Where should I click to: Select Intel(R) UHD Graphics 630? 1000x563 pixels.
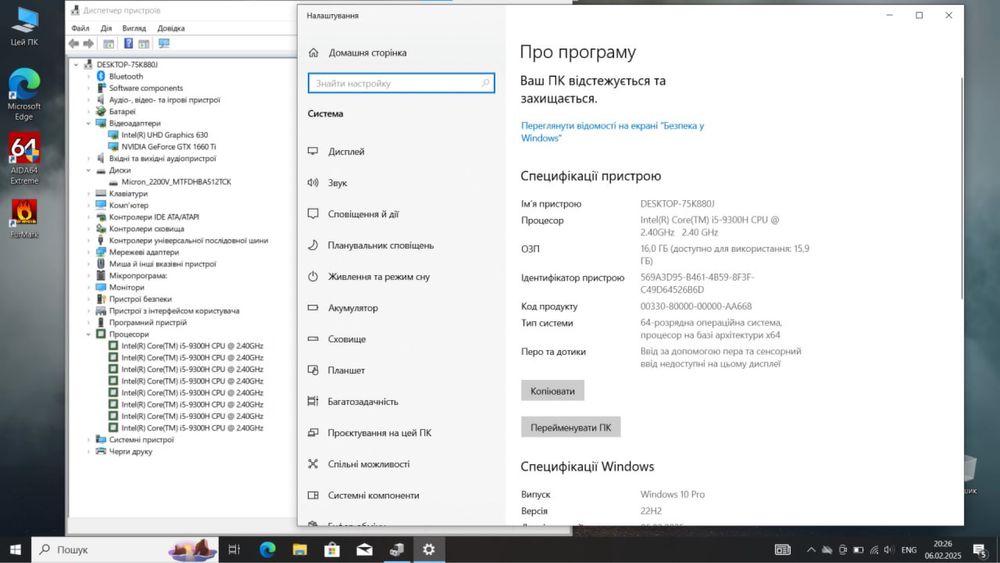coord(165,135)
